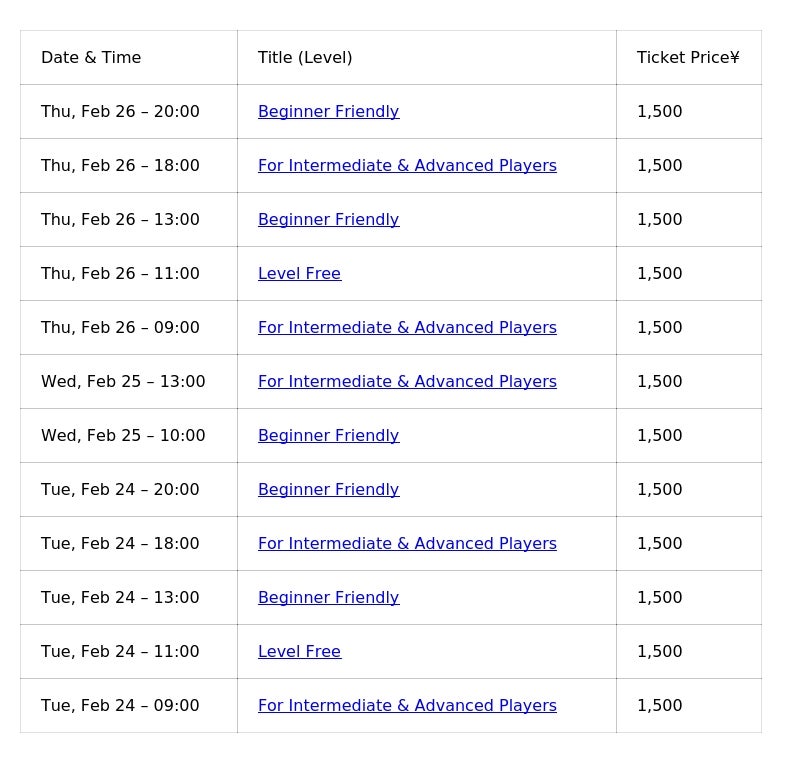Click the Wed, Feb 25 – 13:00 date cell
800x763 pixels.
[123, 382]
